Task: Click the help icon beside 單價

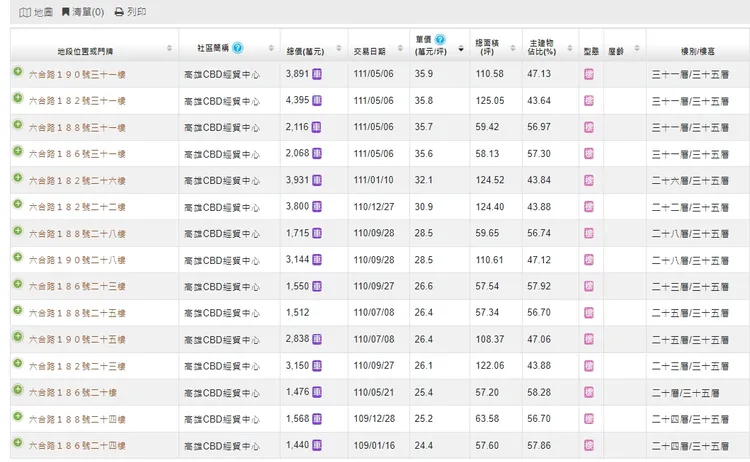Action: 440,39
